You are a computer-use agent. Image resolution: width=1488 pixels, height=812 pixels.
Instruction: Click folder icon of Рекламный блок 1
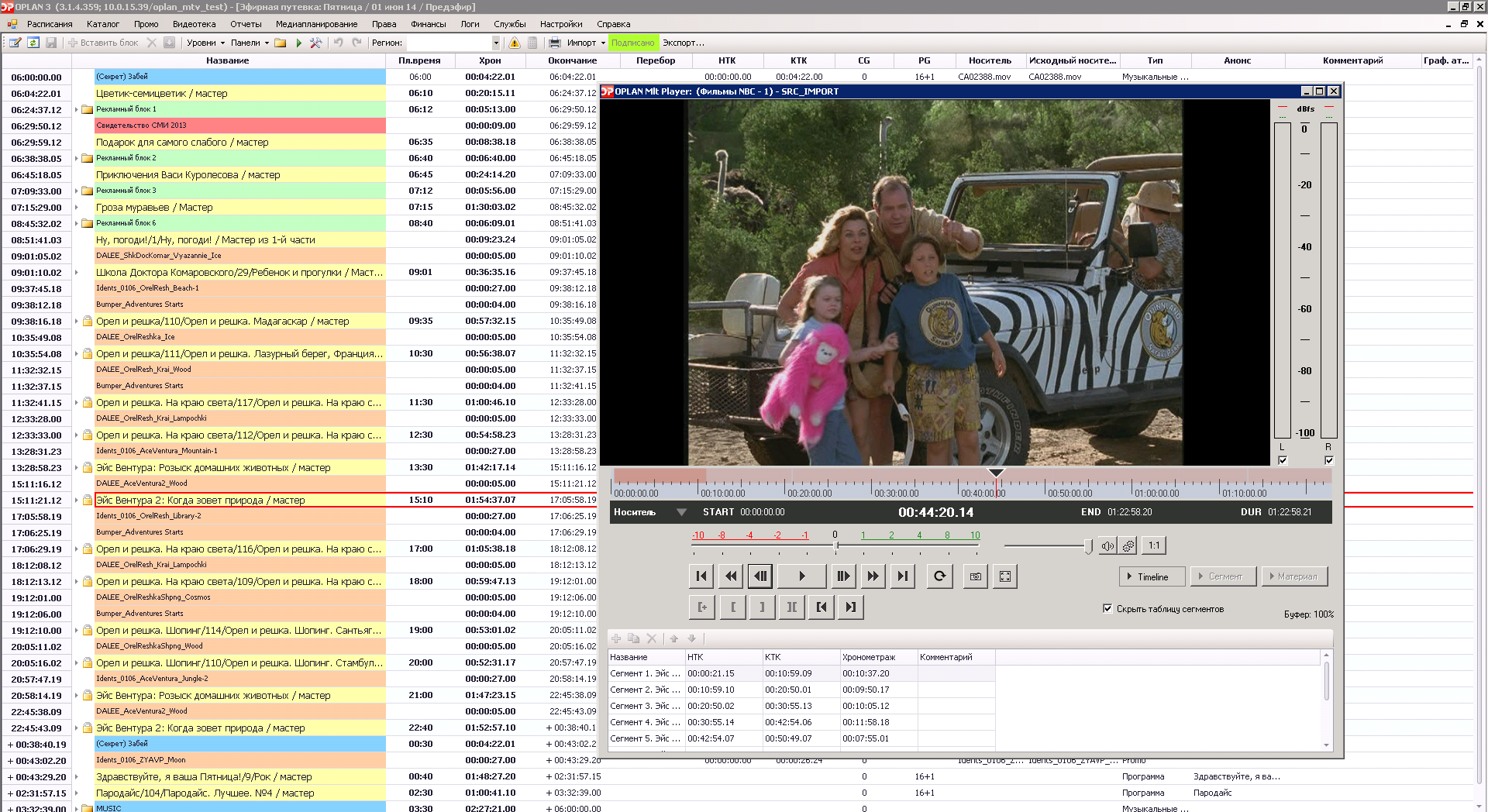pos(88,109)
